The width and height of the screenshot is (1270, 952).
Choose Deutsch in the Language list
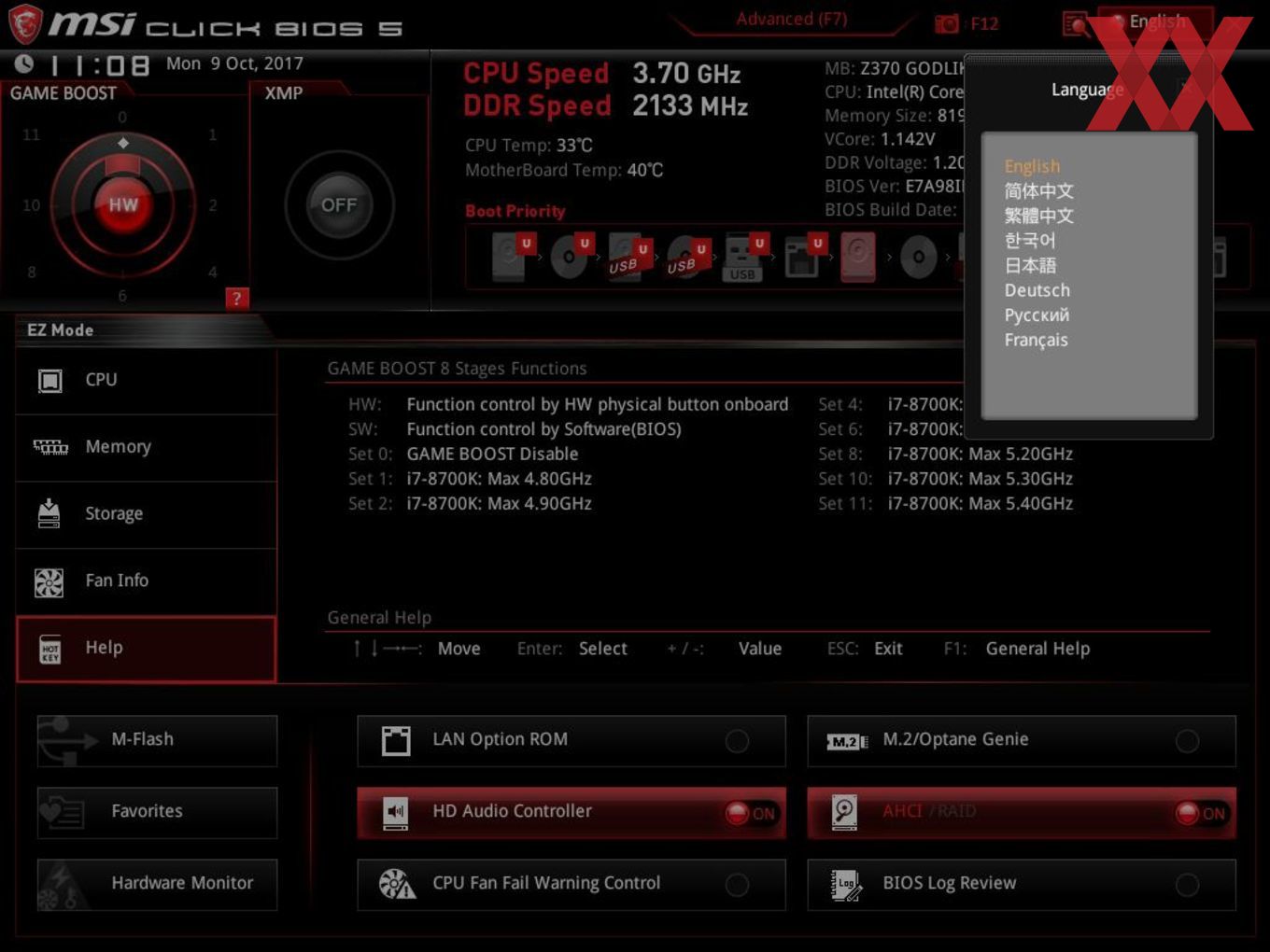[x=1037, y=290]
